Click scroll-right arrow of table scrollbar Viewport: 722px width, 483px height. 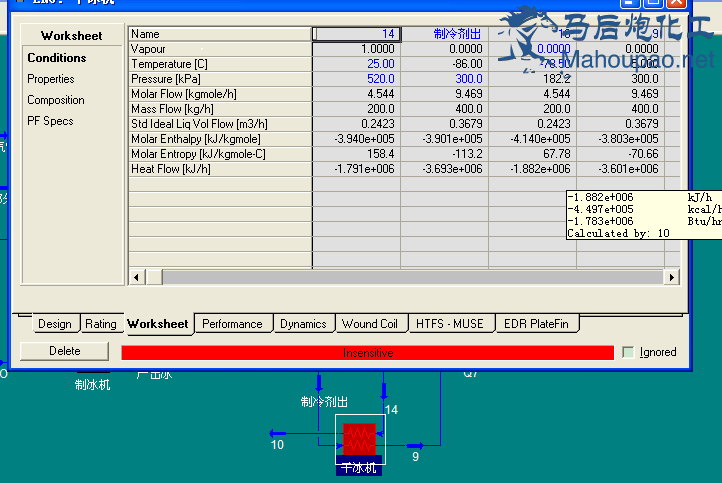pos(672,276)
